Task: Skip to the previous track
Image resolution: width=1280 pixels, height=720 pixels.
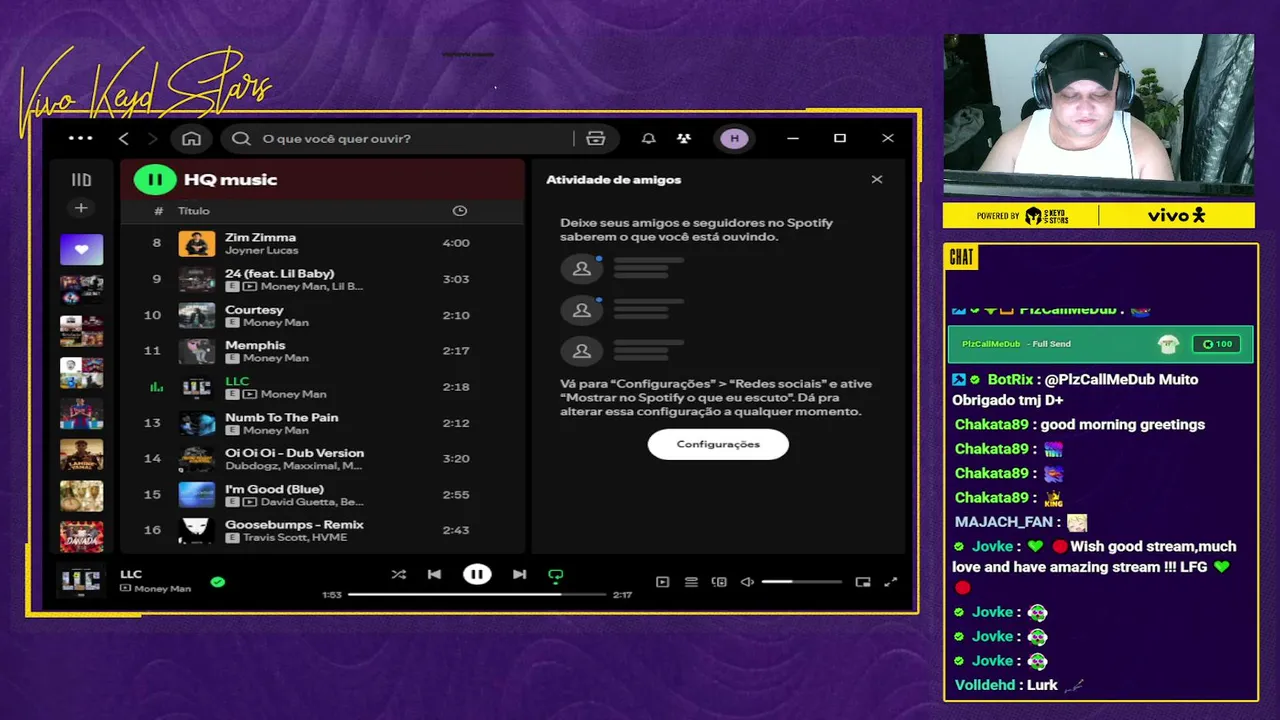Action: (x=434, y=574)
